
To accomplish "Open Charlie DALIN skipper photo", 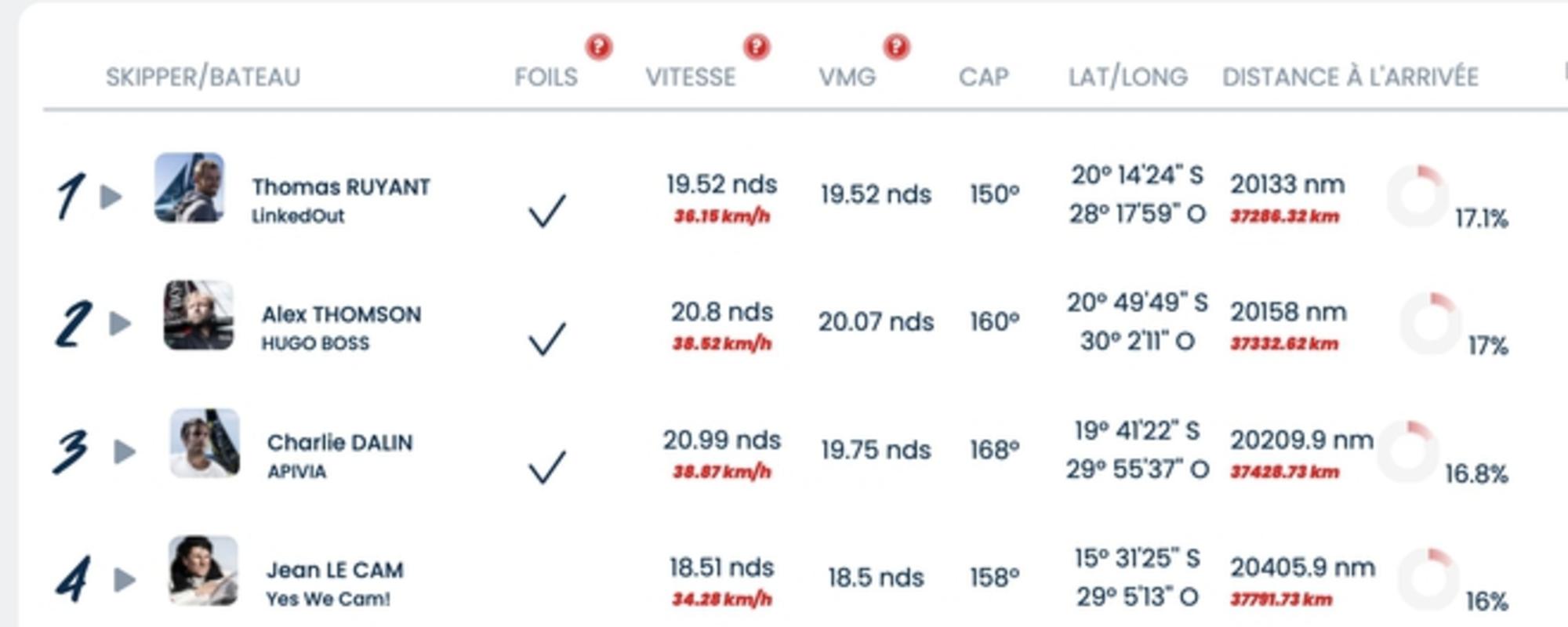I will pos(205,443).
